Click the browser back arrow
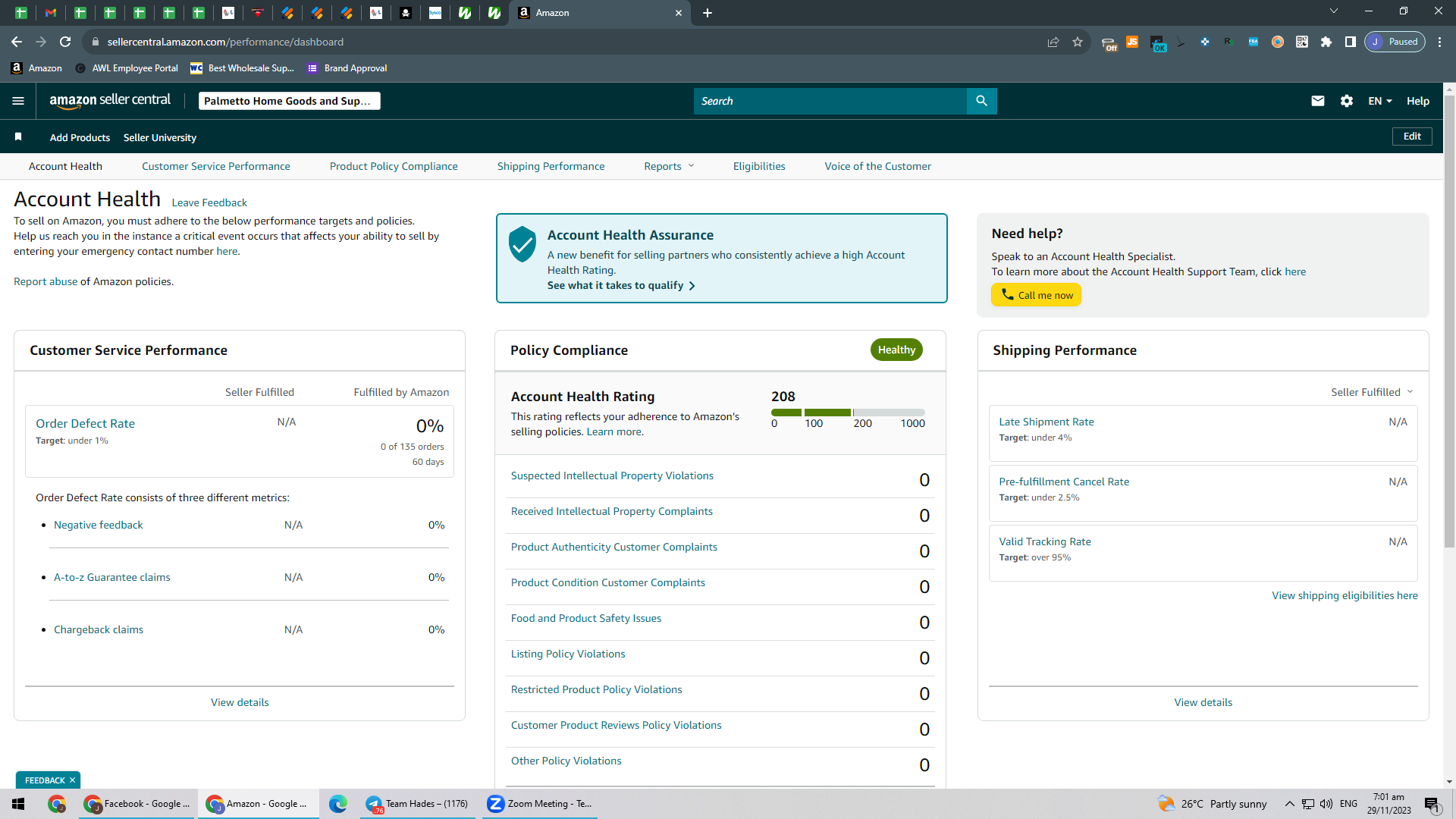The image size is (1456, 819). pos(17,42)
